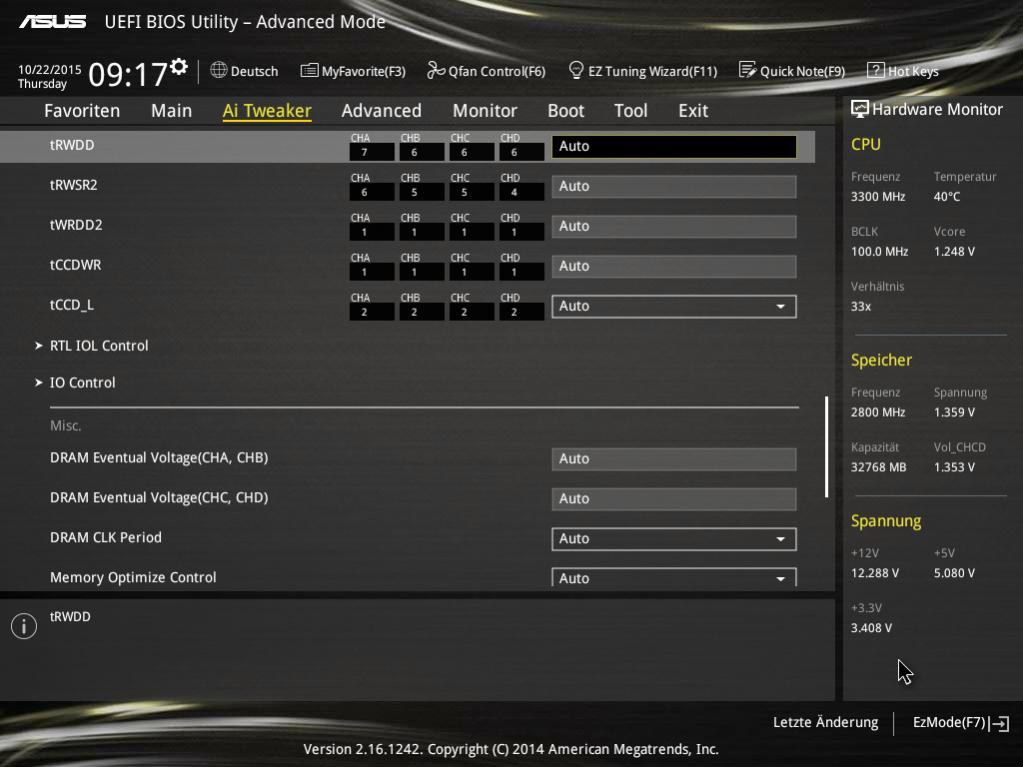
Task: Click the Vcore 1.248 V value
Action: click(954, 252)
